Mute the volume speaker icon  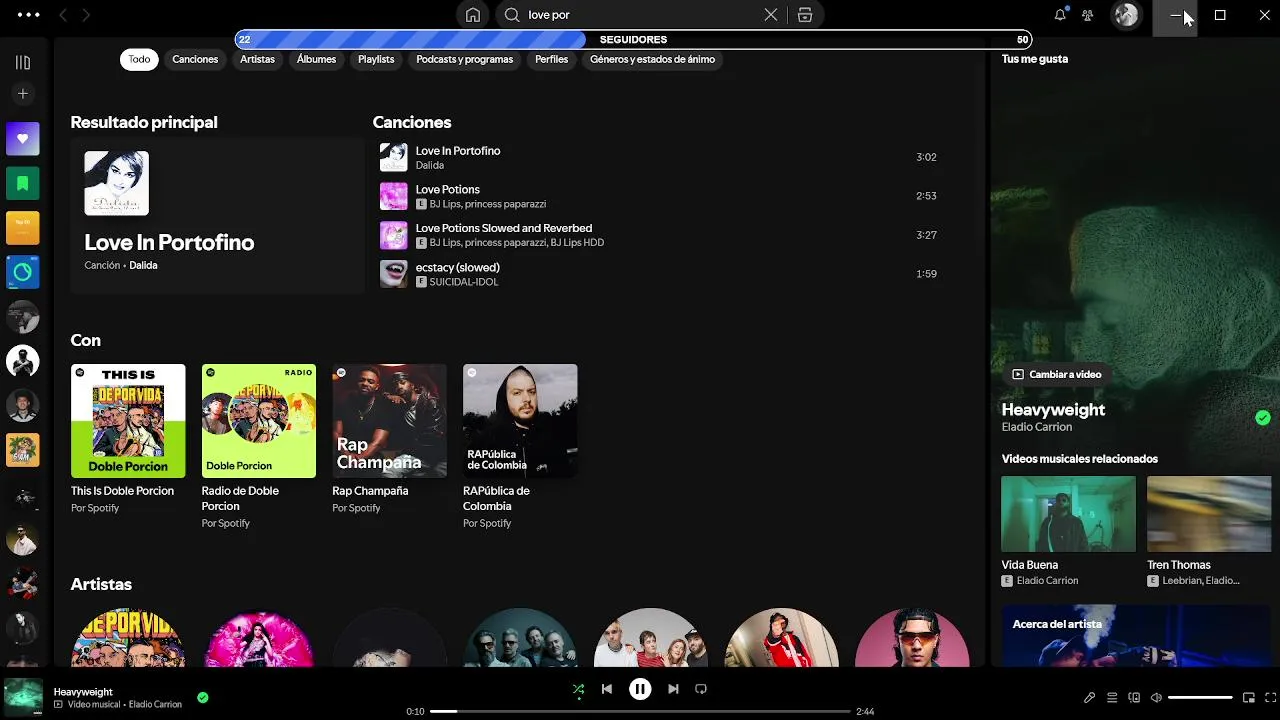(1156, 698)
